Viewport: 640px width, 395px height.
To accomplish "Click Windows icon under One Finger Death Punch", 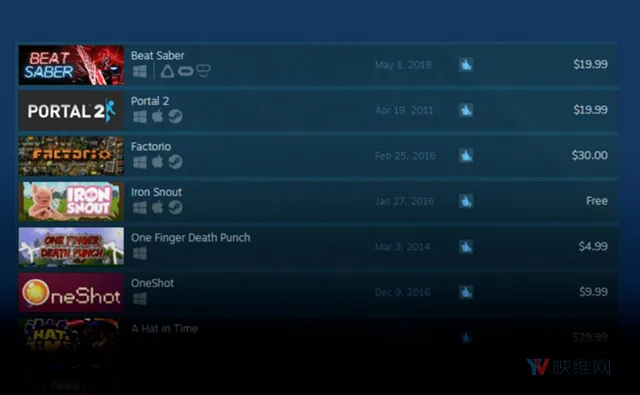I will 140,253.
